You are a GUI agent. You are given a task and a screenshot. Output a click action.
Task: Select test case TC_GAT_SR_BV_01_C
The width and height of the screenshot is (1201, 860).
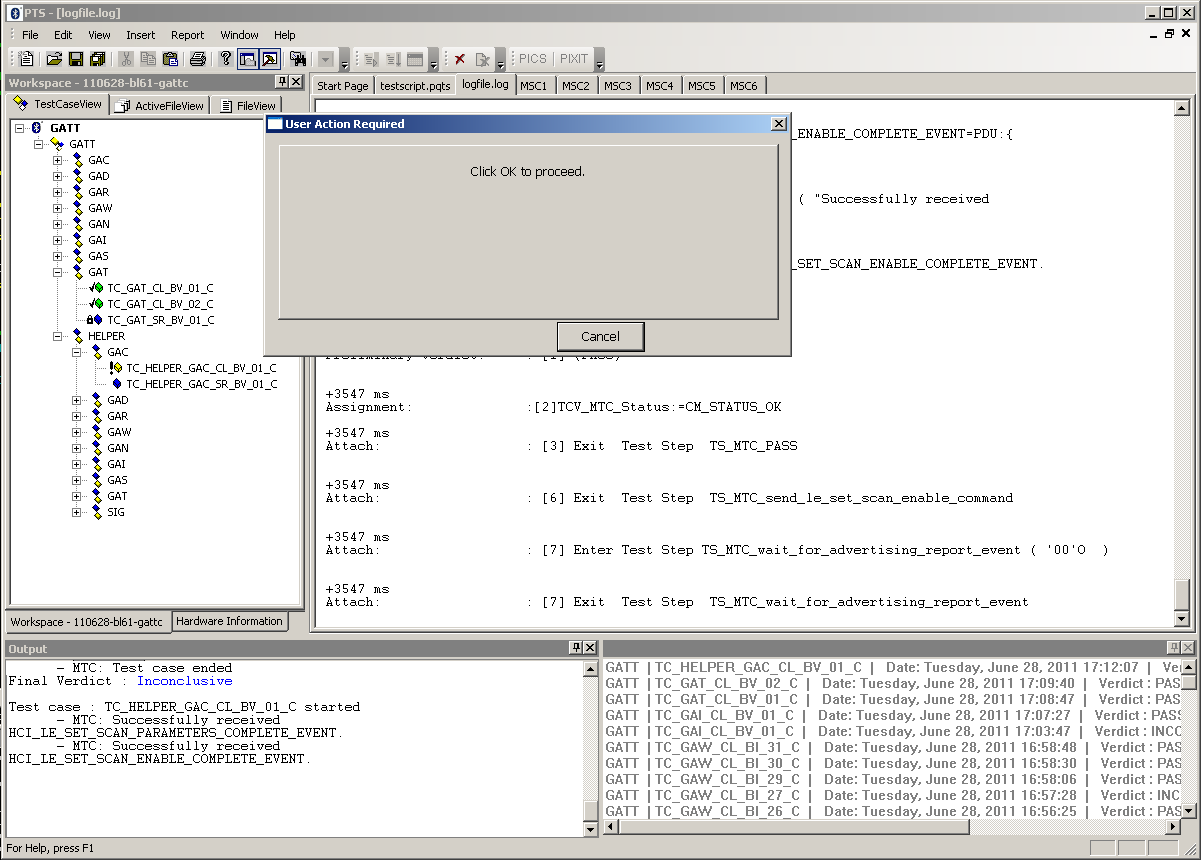point(160,320)
